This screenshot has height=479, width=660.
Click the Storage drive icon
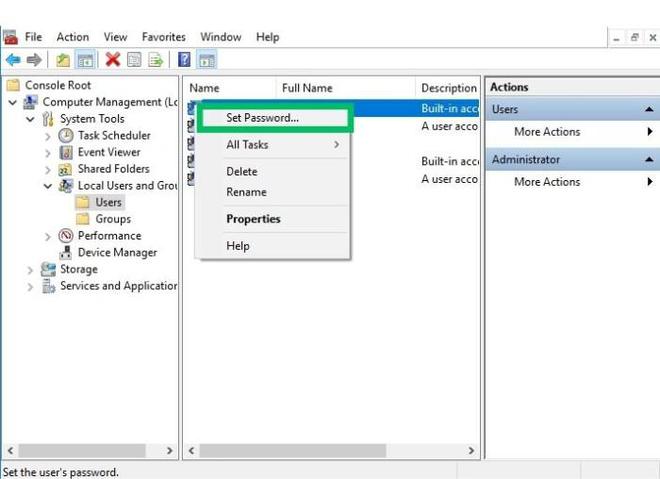48,269
